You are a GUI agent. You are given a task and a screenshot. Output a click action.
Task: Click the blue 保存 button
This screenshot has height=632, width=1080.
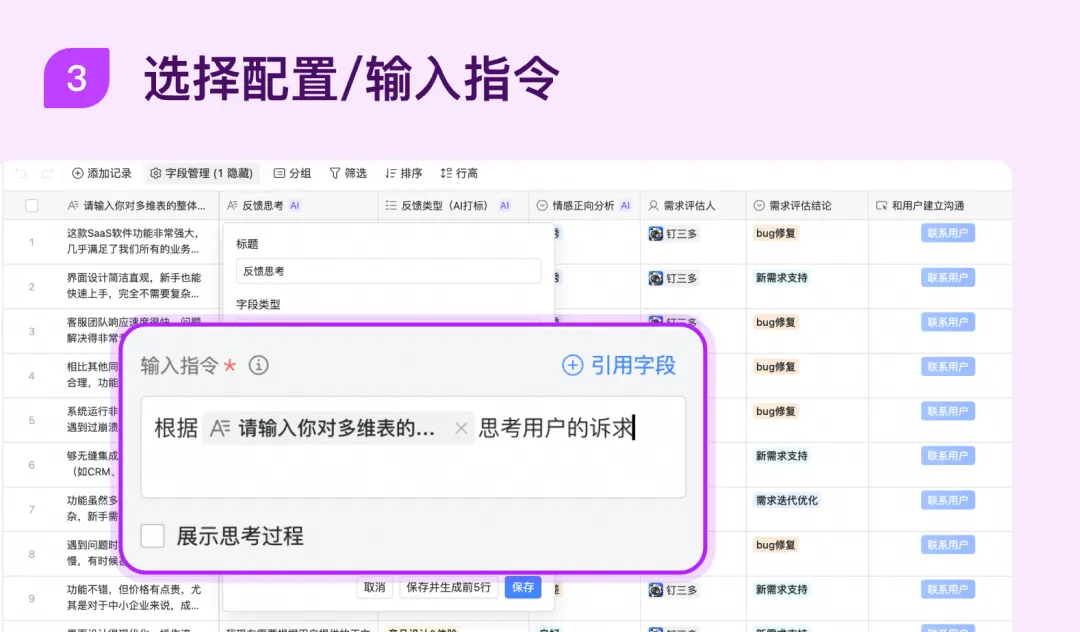coord(523,587)
